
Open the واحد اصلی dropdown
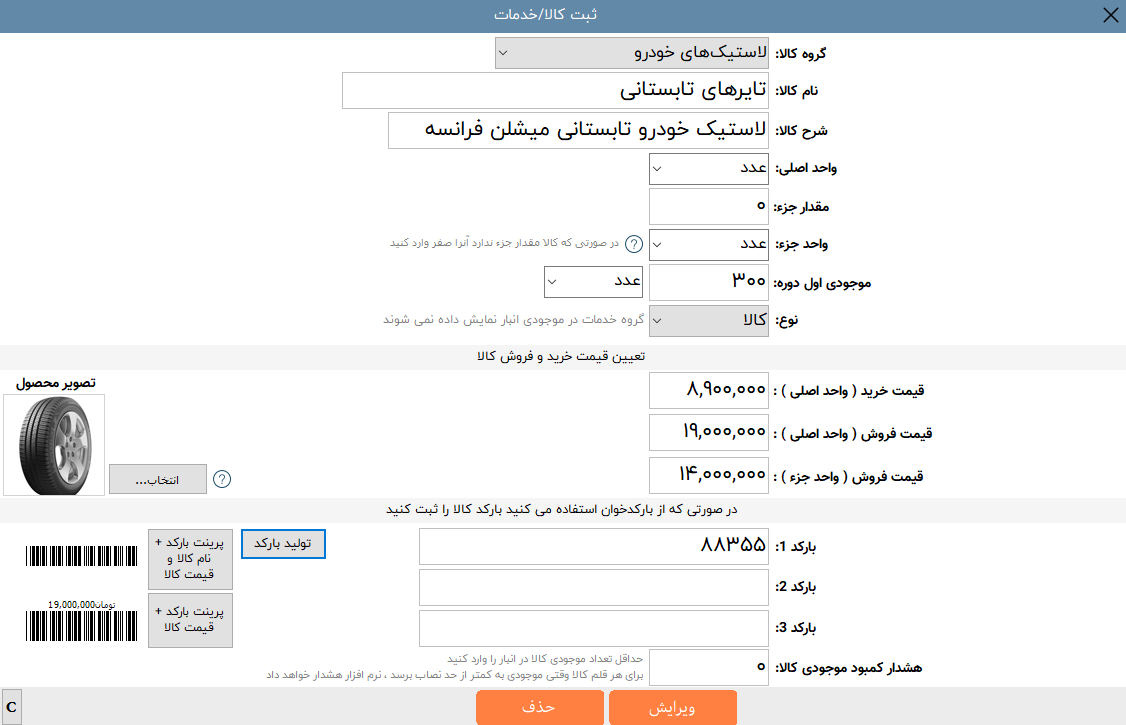click(709, 169)
